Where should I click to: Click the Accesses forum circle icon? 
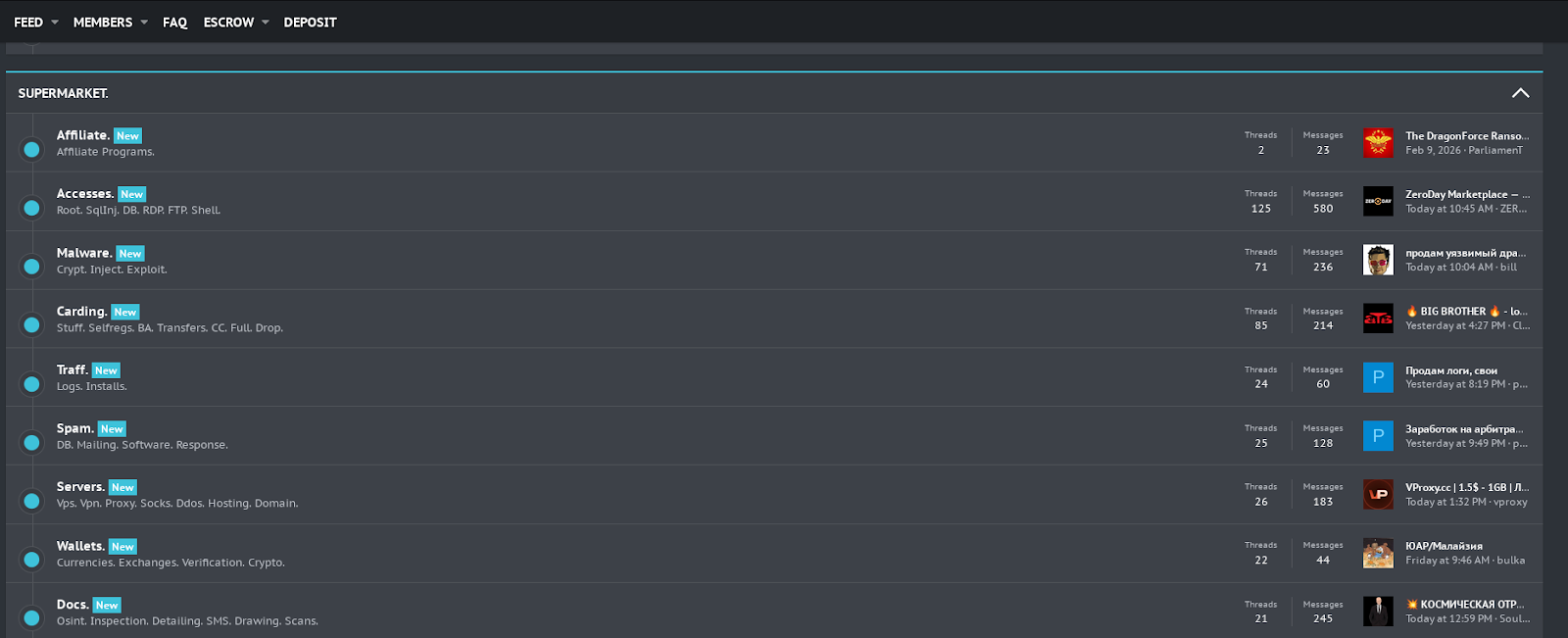30,208
